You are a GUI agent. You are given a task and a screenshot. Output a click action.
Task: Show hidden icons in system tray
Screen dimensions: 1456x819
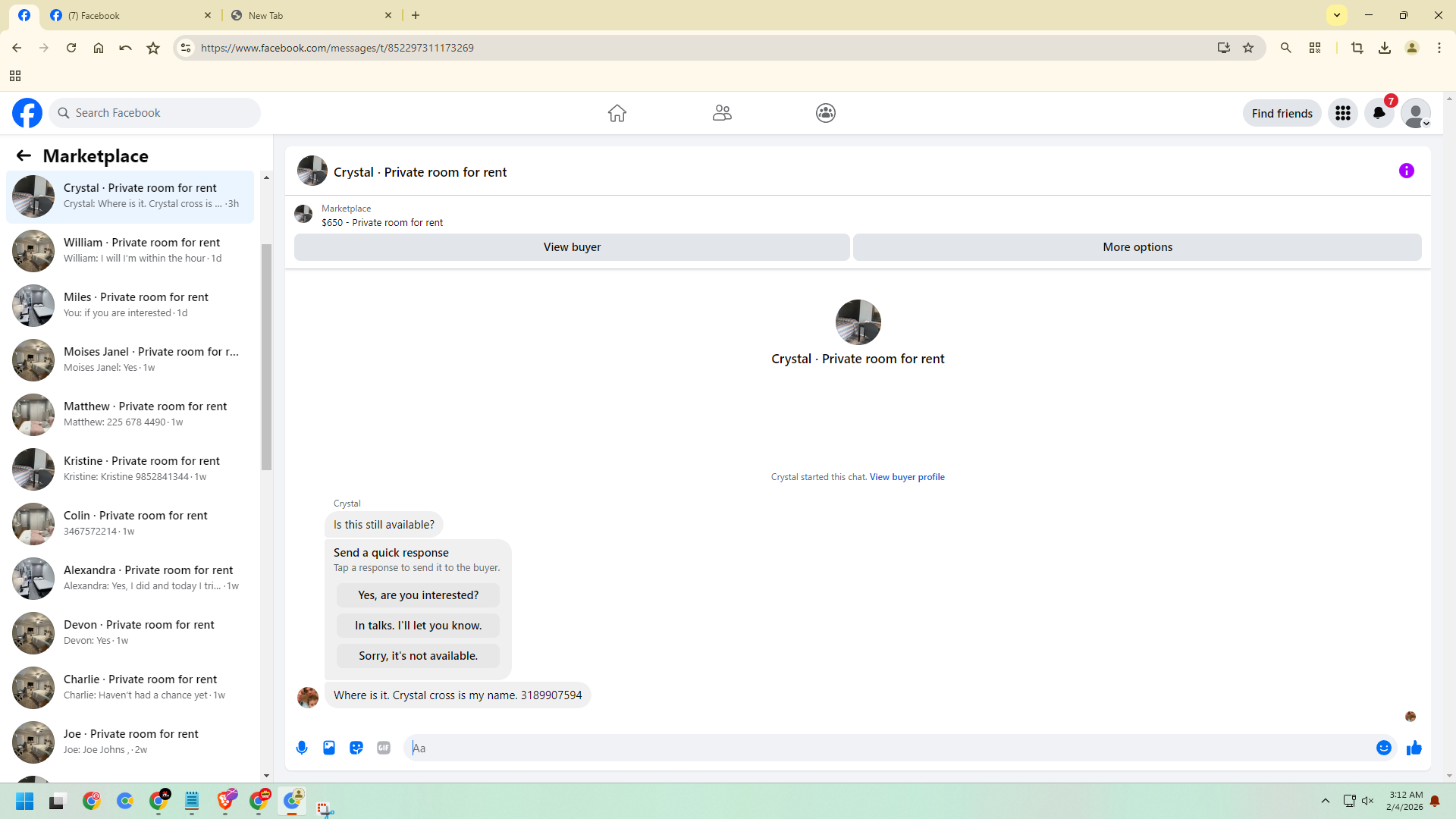[1326, 801]
